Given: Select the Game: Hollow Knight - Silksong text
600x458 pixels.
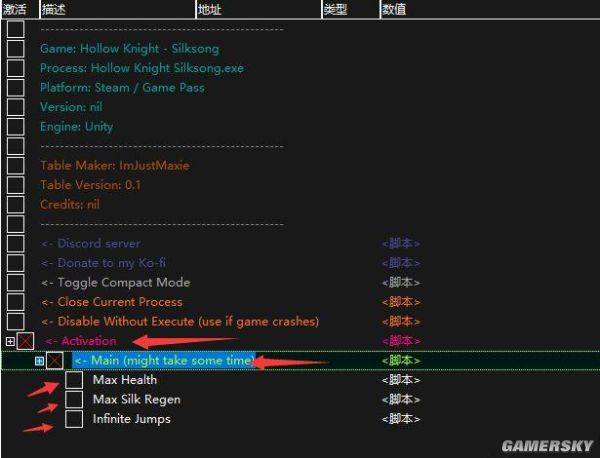Looking at the screenshot, I should tap(130, 49).
